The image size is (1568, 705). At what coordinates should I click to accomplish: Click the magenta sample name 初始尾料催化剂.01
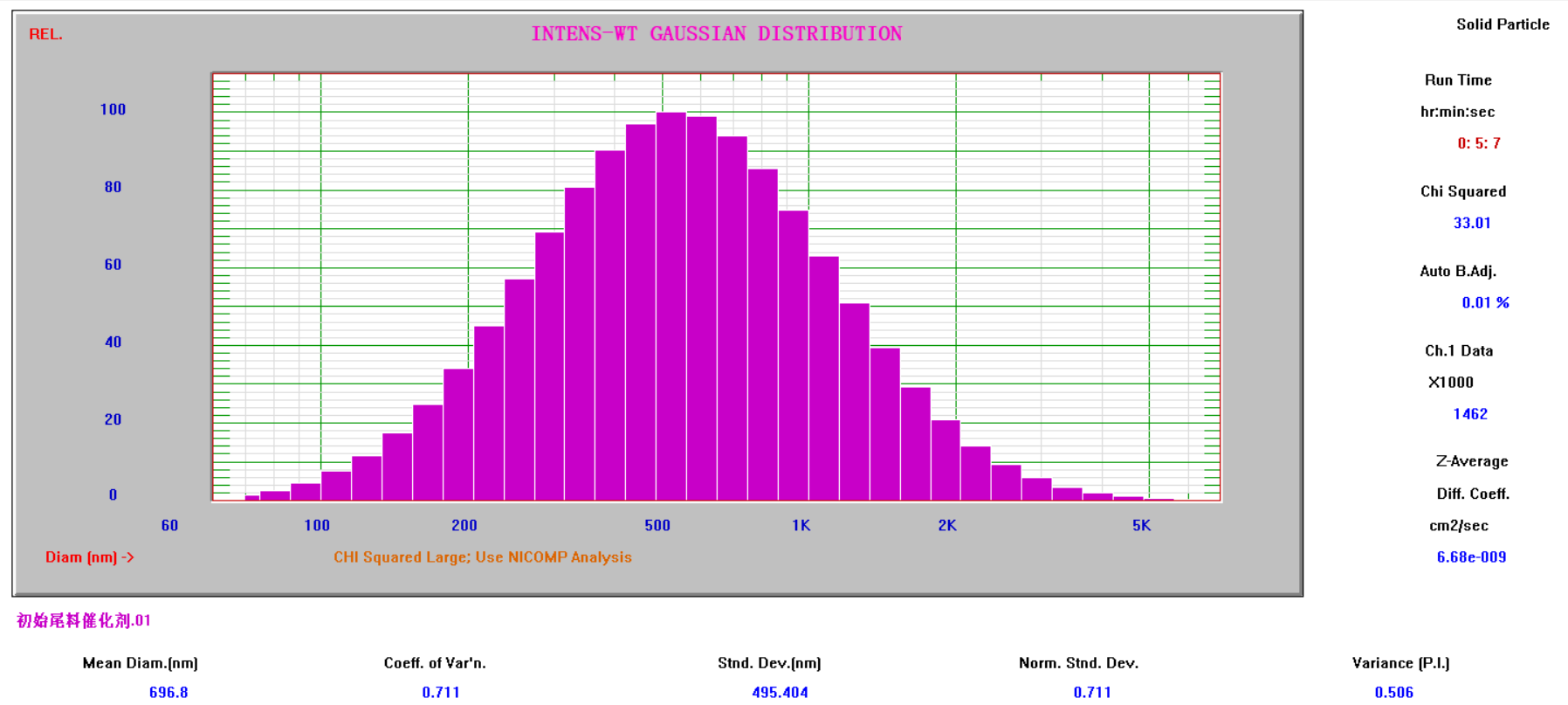pos(84,620)
